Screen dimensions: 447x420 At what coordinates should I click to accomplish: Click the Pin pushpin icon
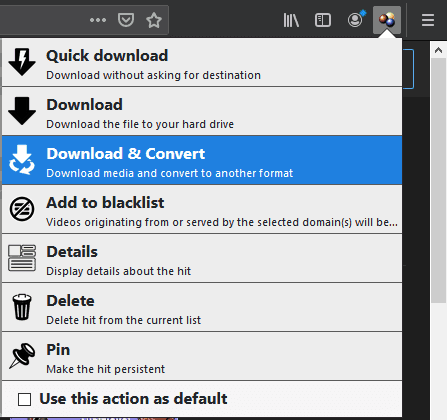[22, 356]
